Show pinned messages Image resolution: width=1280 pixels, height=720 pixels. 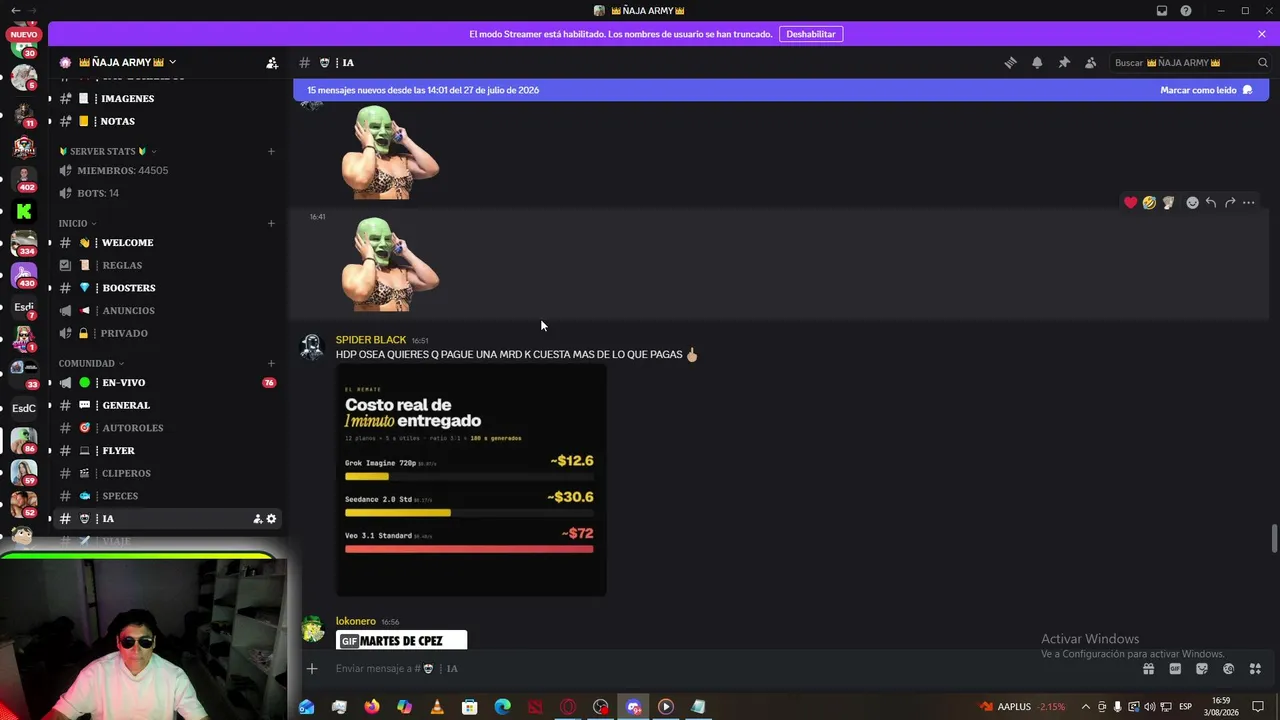(1064, 62)
